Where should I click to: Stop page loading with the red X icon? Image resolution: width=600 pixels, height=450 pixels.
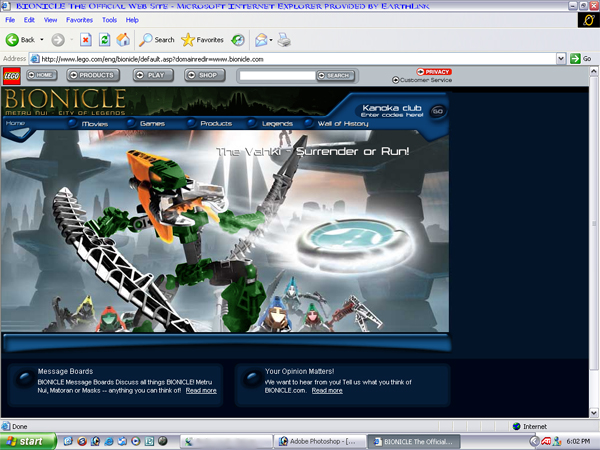(x=86, y=40)
